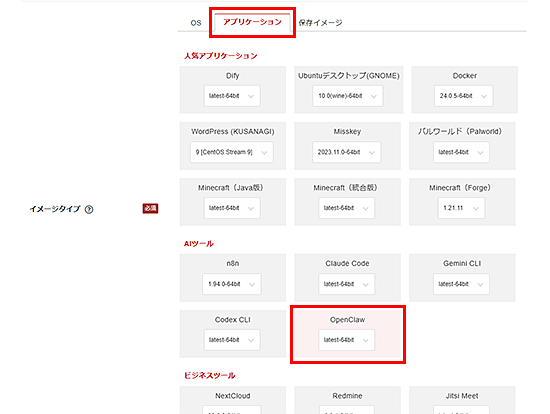
Task: Click the help icon next to イメージタイプ
Action: click(89, 209)
